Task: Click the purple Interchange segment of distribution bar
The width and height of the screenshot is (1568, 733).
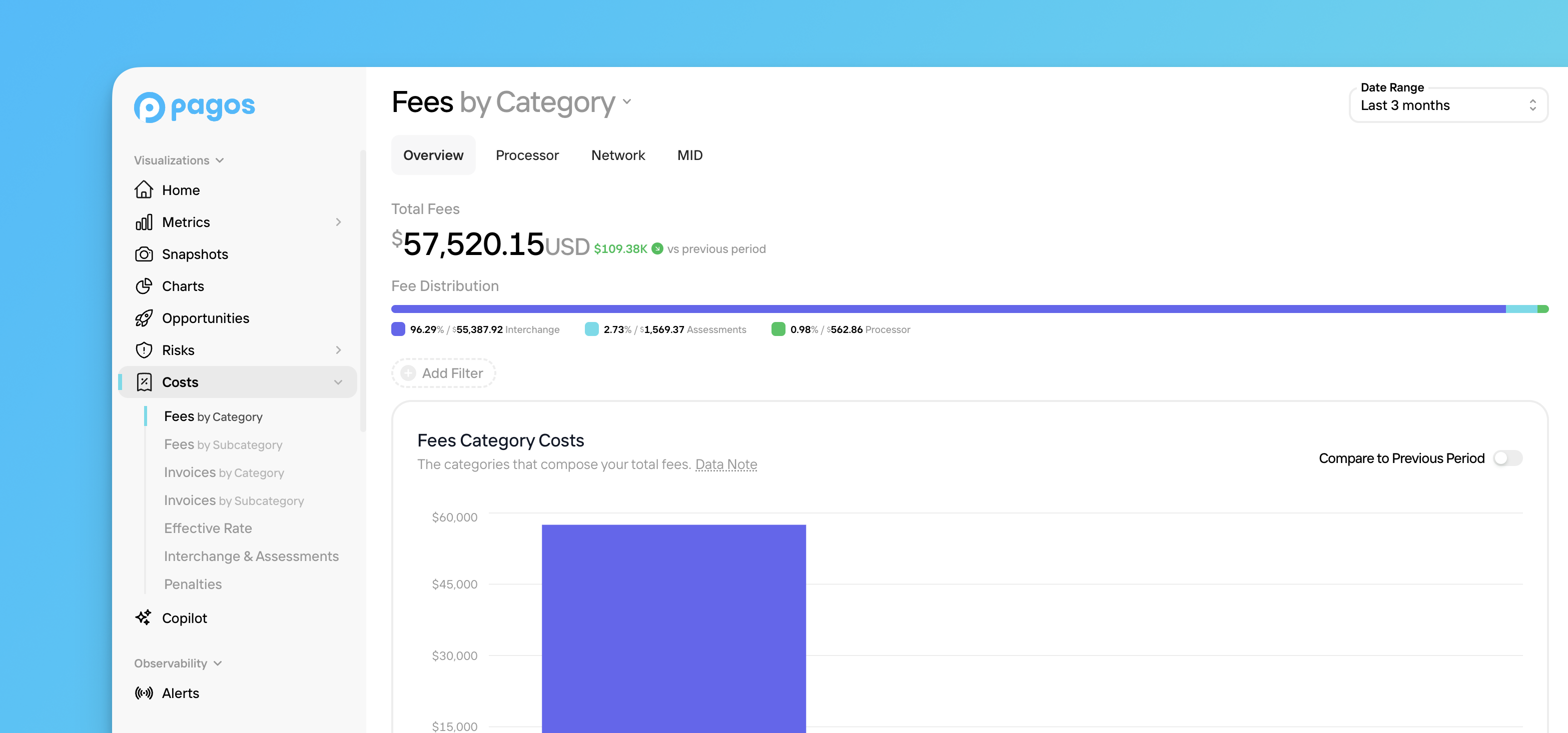Action: (948, 309)
